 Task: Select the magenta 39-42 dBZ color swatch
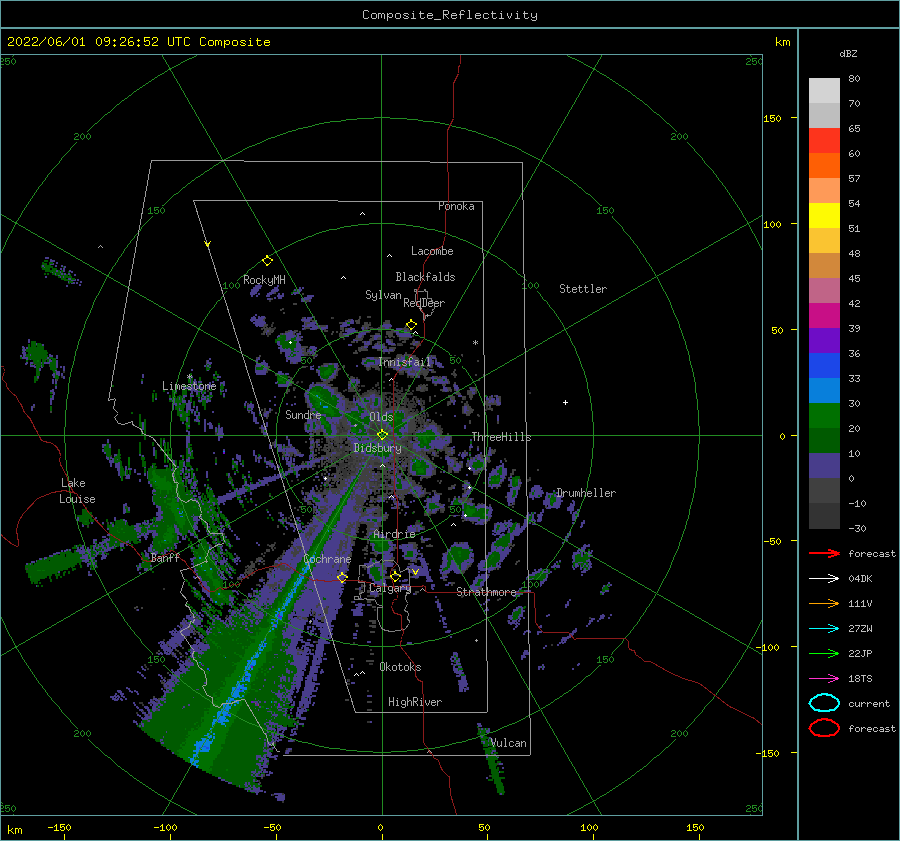(x=824, y=316)
